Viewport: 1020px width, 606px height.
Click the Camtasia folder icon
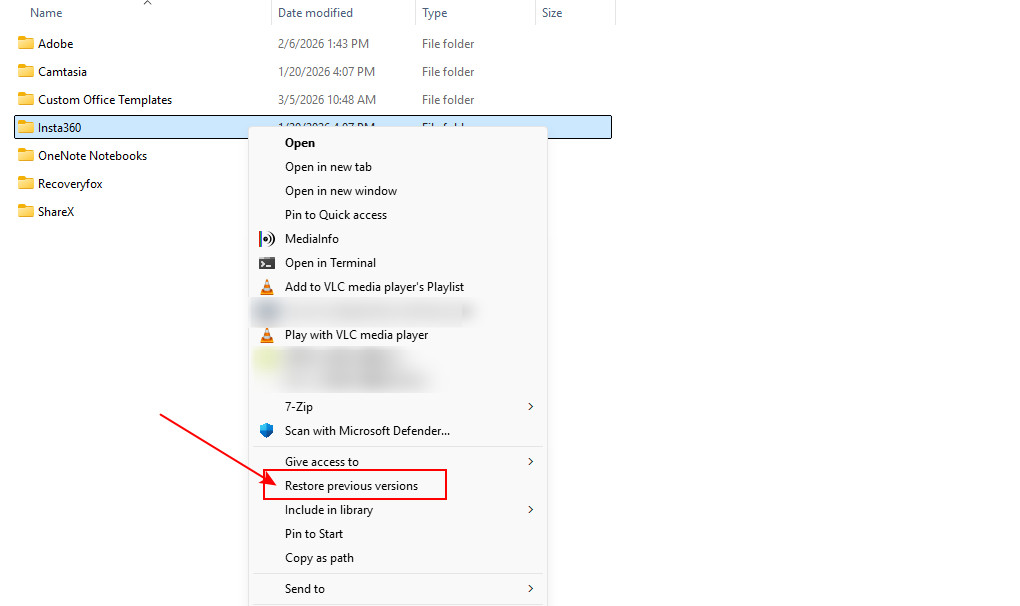tap(26, 72)
